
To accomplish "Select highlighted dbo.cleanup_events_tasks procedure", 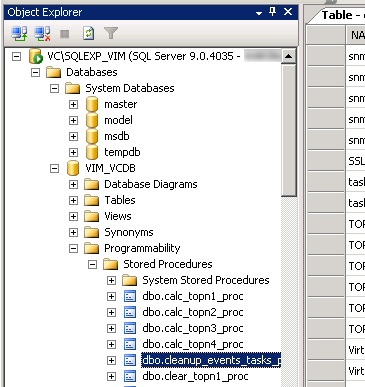I will (211, 360).
